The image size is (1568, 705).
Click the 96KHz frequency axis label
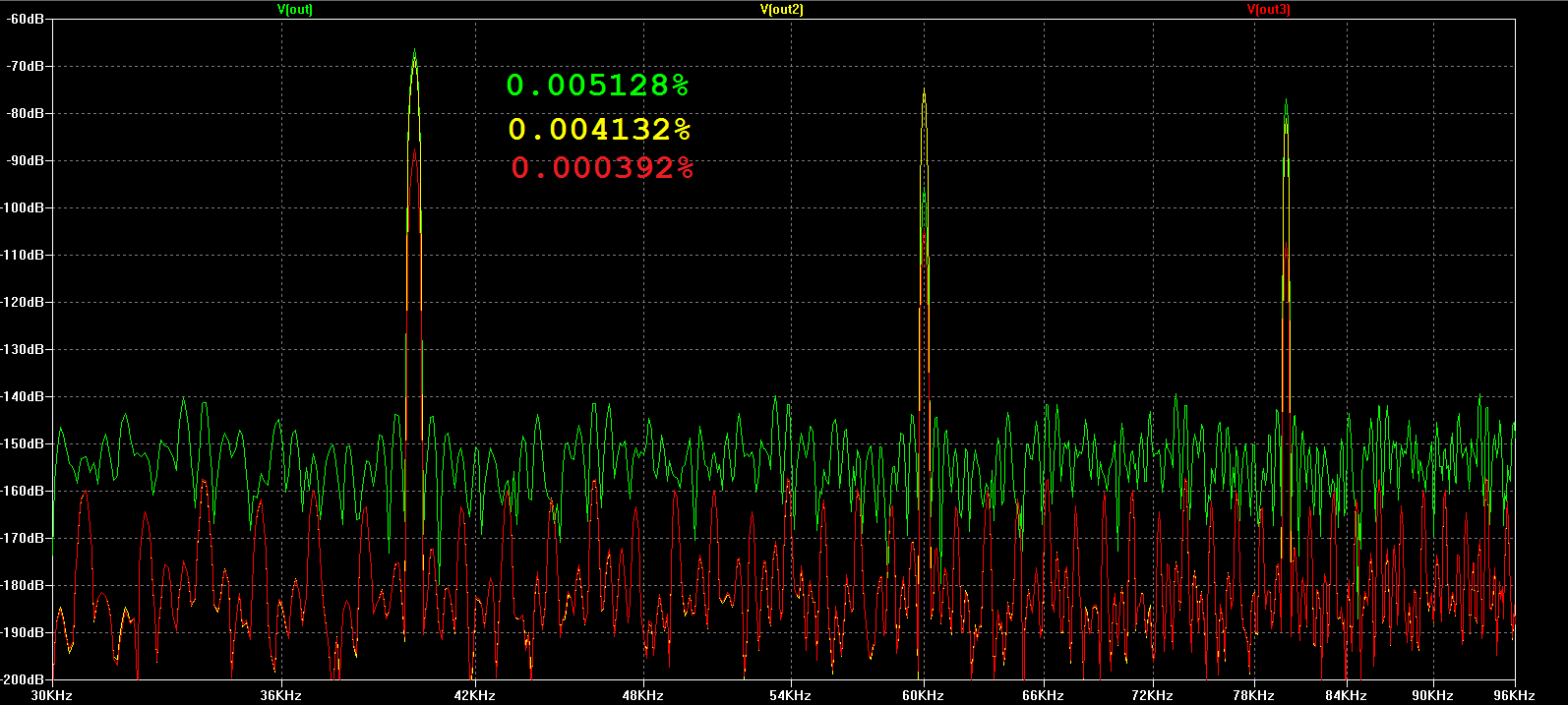[1515, 695]
